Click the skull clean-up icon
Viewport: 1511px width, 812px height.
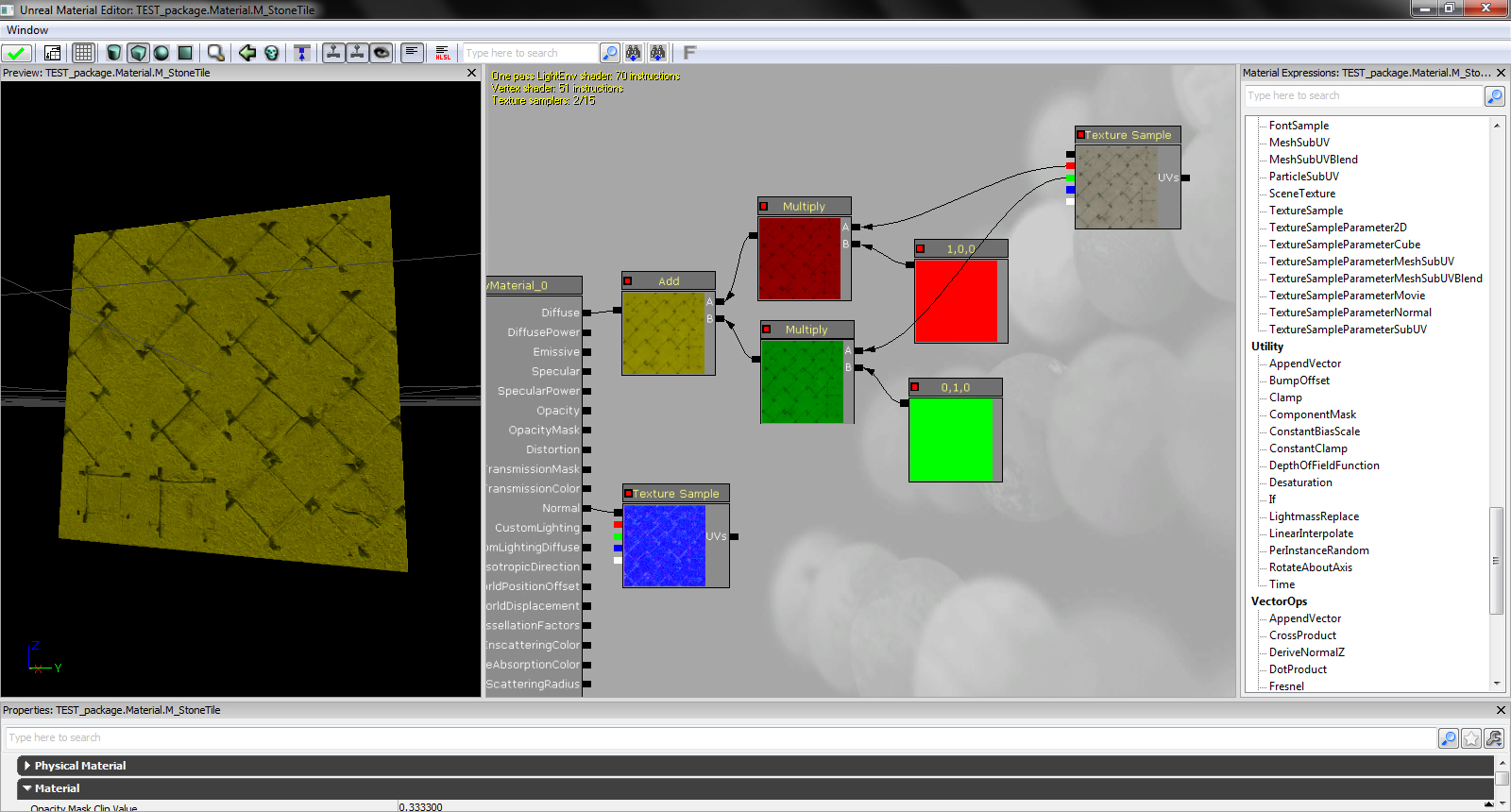tap(272, 53)
